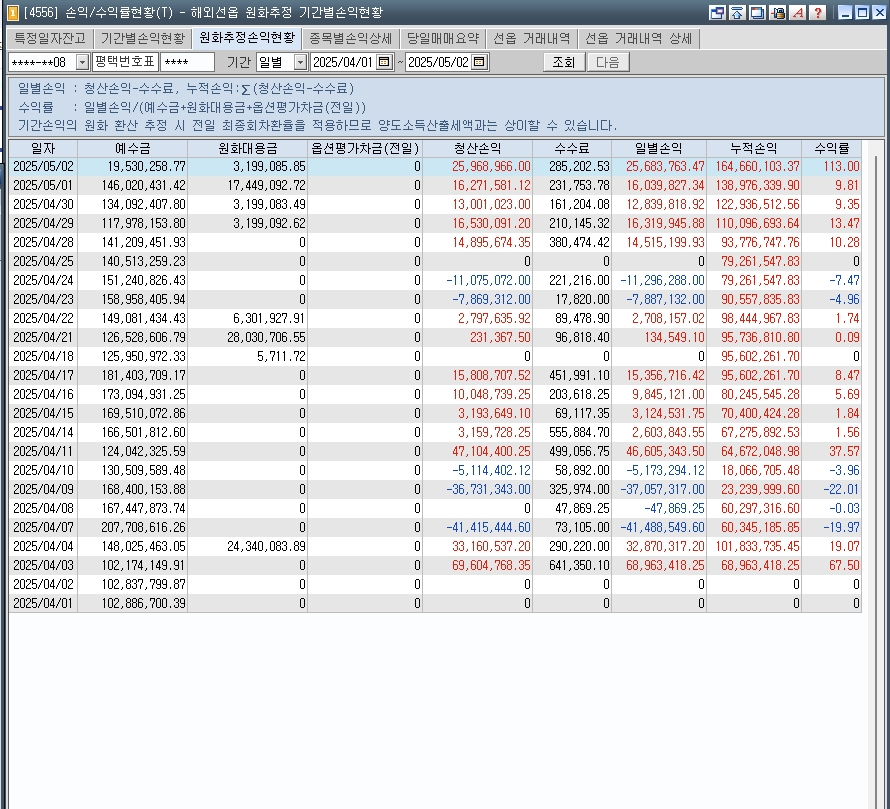Click settlement loss -41,415,444.60
Image resolution: width=890 pixels, height=809 pixels.
[488, 527]
